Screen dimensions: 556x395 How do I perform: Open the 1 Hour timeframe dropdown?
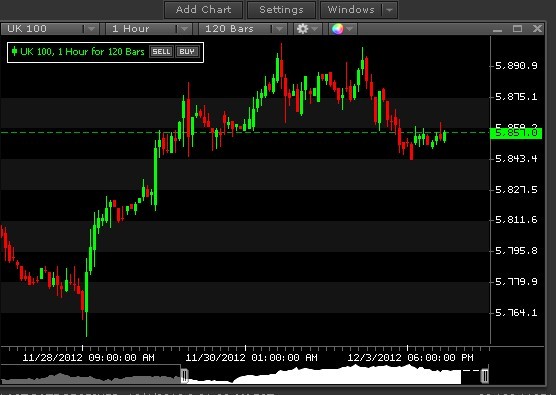(149, 29)
